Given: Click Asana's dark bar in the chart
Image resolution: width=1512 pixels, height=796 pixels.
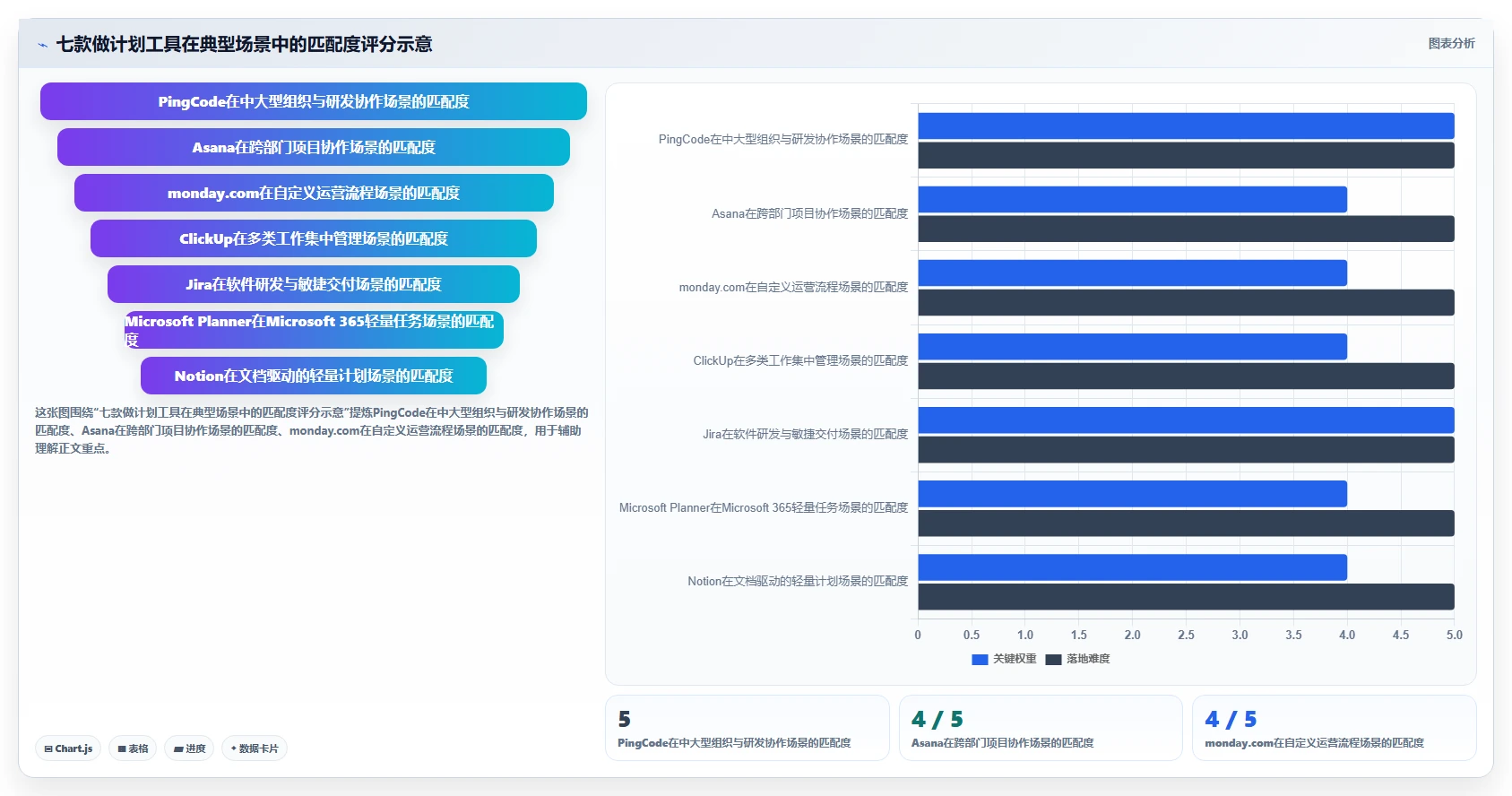Looking at the screenshot, I should [x=1186, y=229].
